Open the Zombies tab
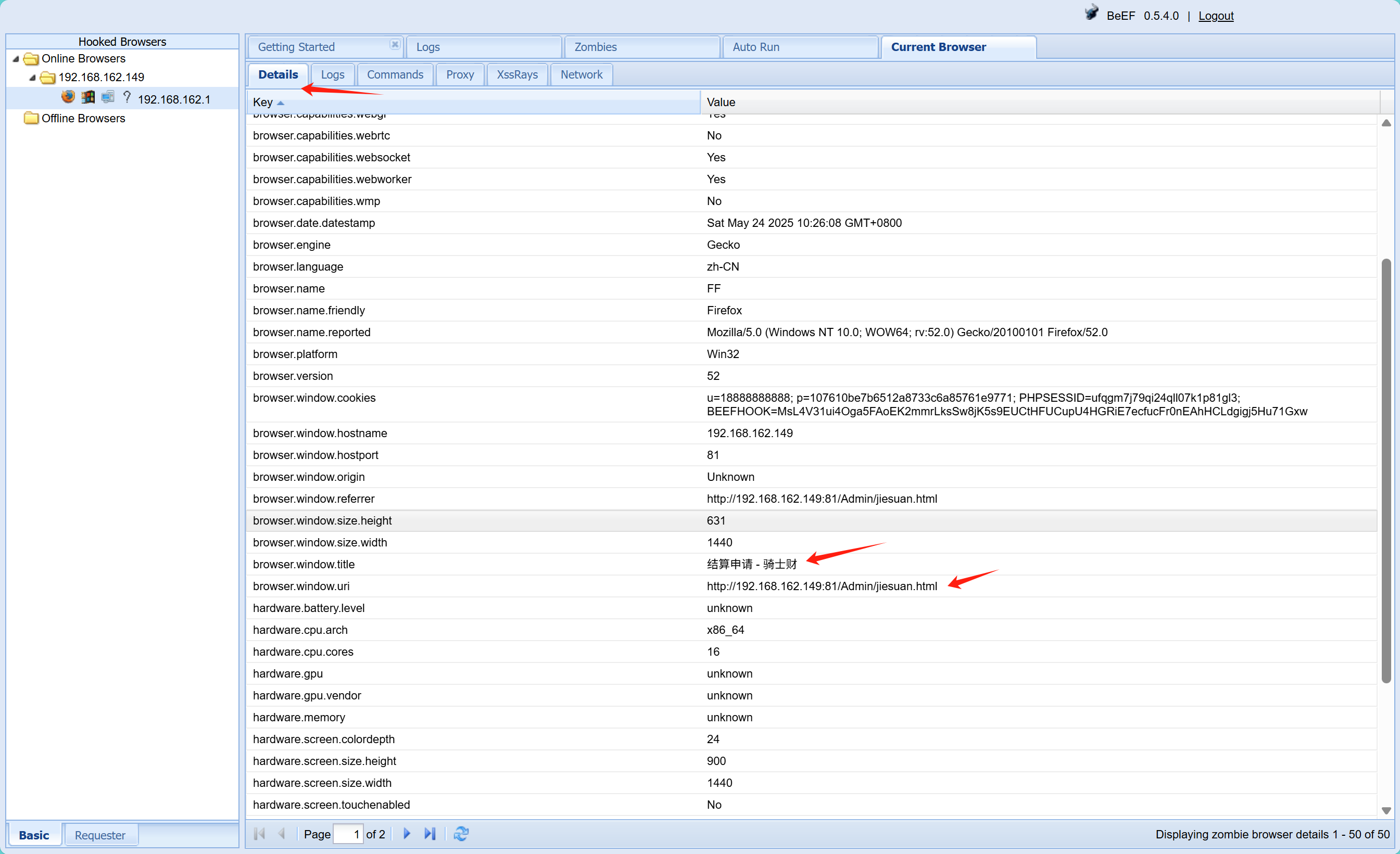The height and width of the screenshot is (854, 1400). pos(595,47)
